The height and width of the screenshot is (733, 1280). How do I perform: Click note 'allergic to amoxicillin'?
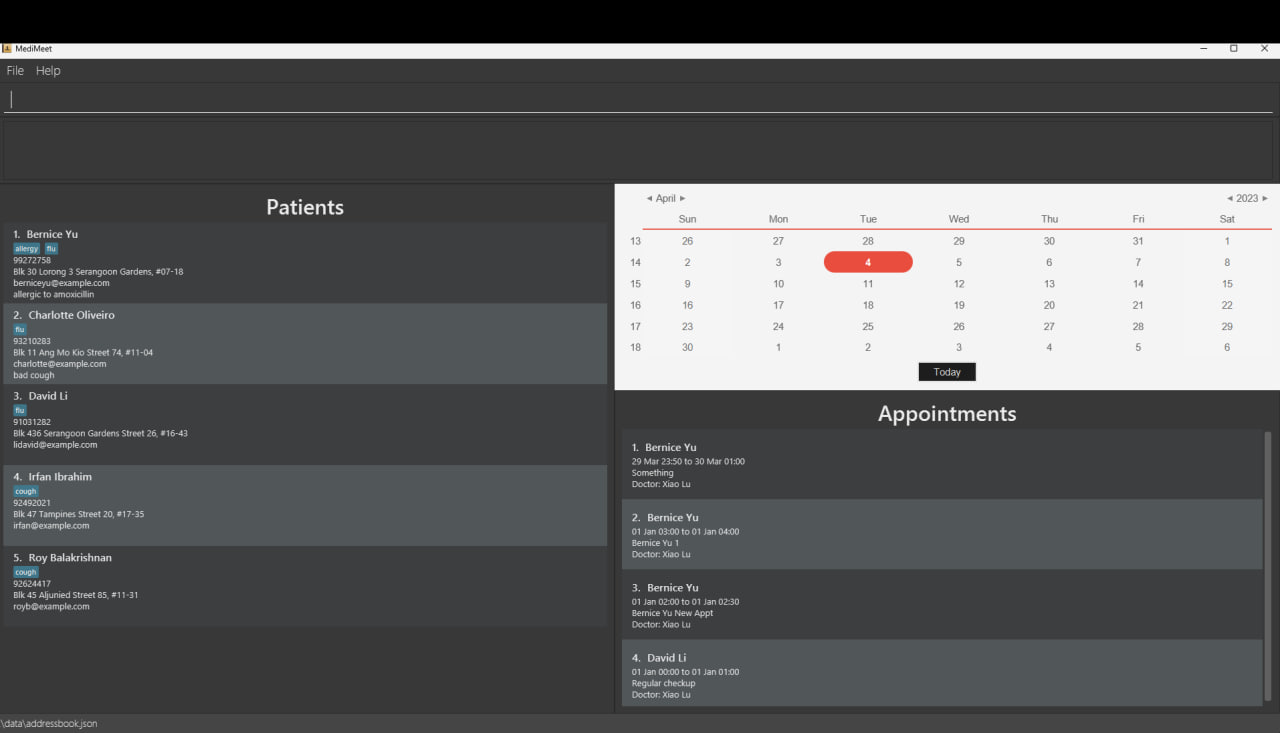point(54,295)
